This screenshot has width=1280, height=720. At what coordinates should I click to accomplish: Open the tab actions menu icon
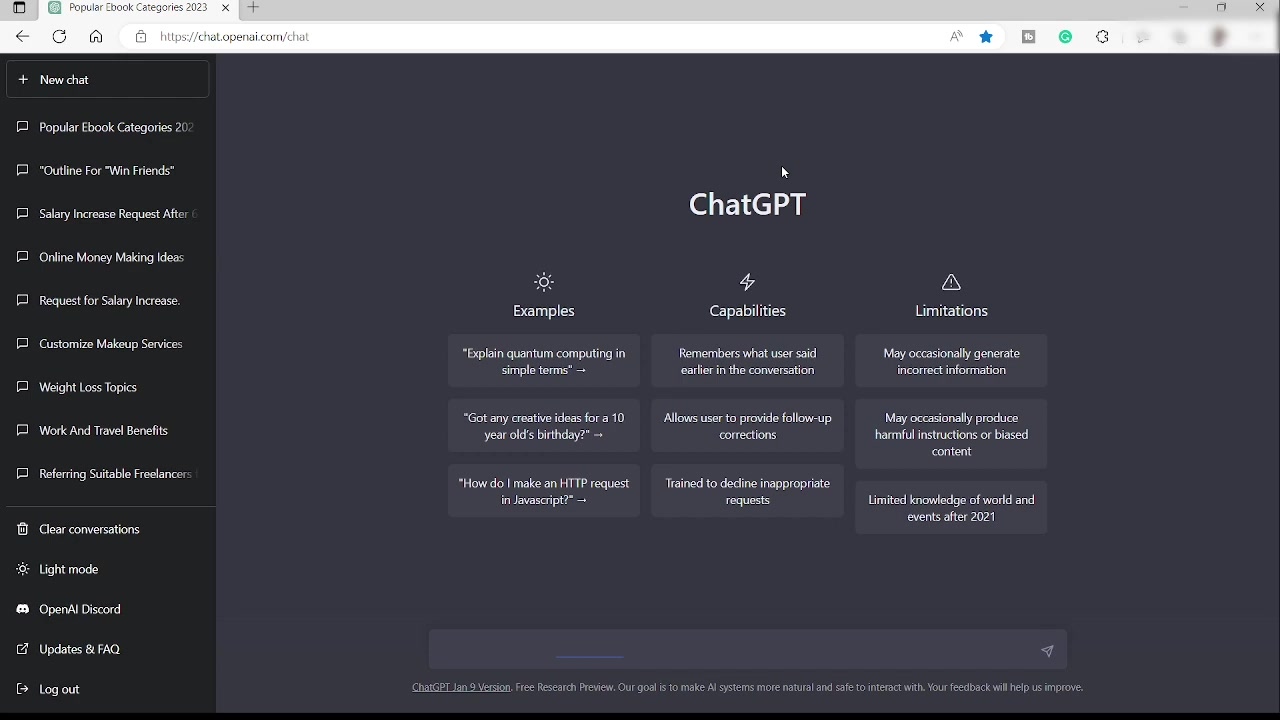click(x=19, y=7)
